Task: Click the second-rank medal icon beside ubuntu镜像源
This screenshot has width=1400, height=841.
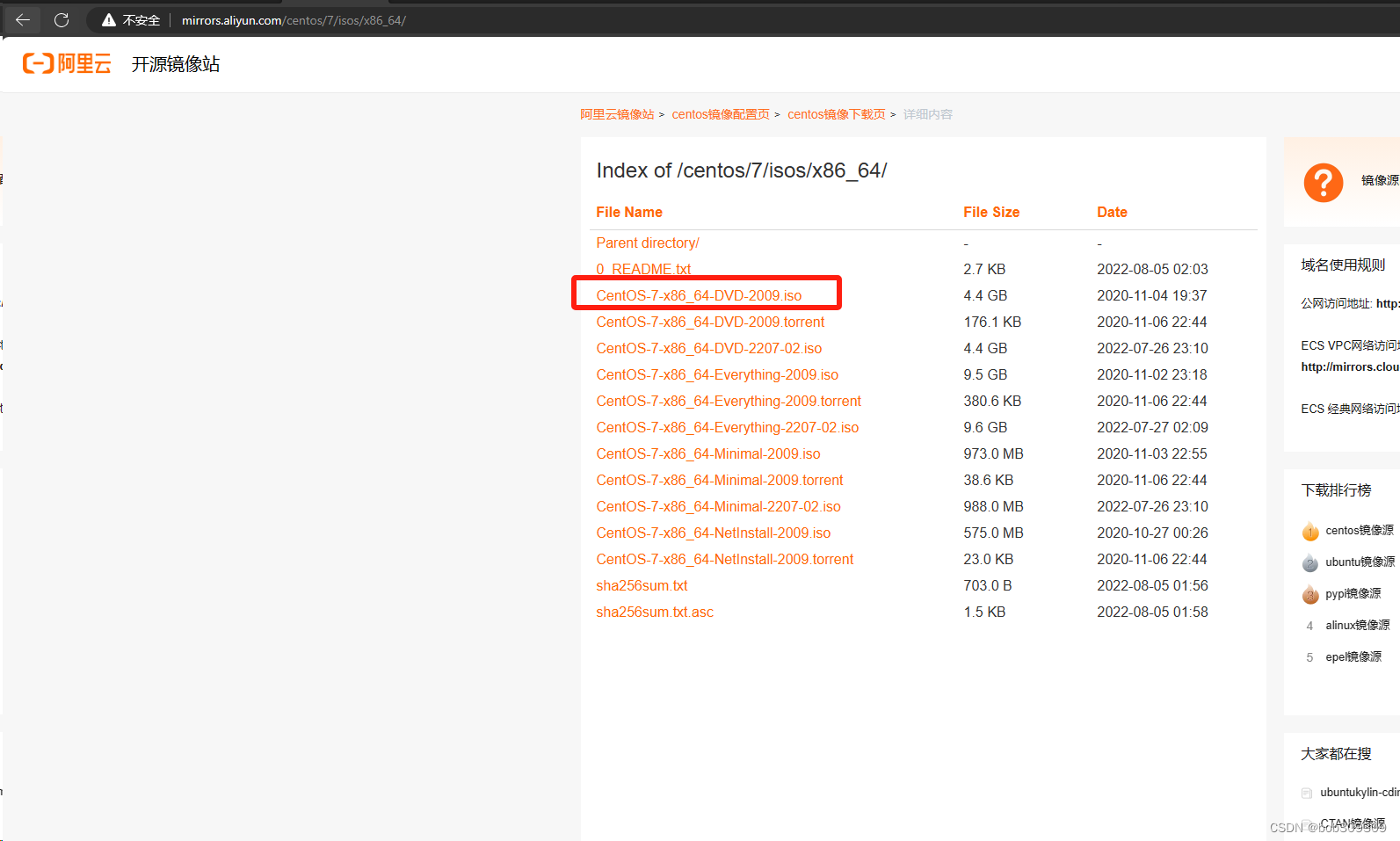Action: [x=1309, y=562]
